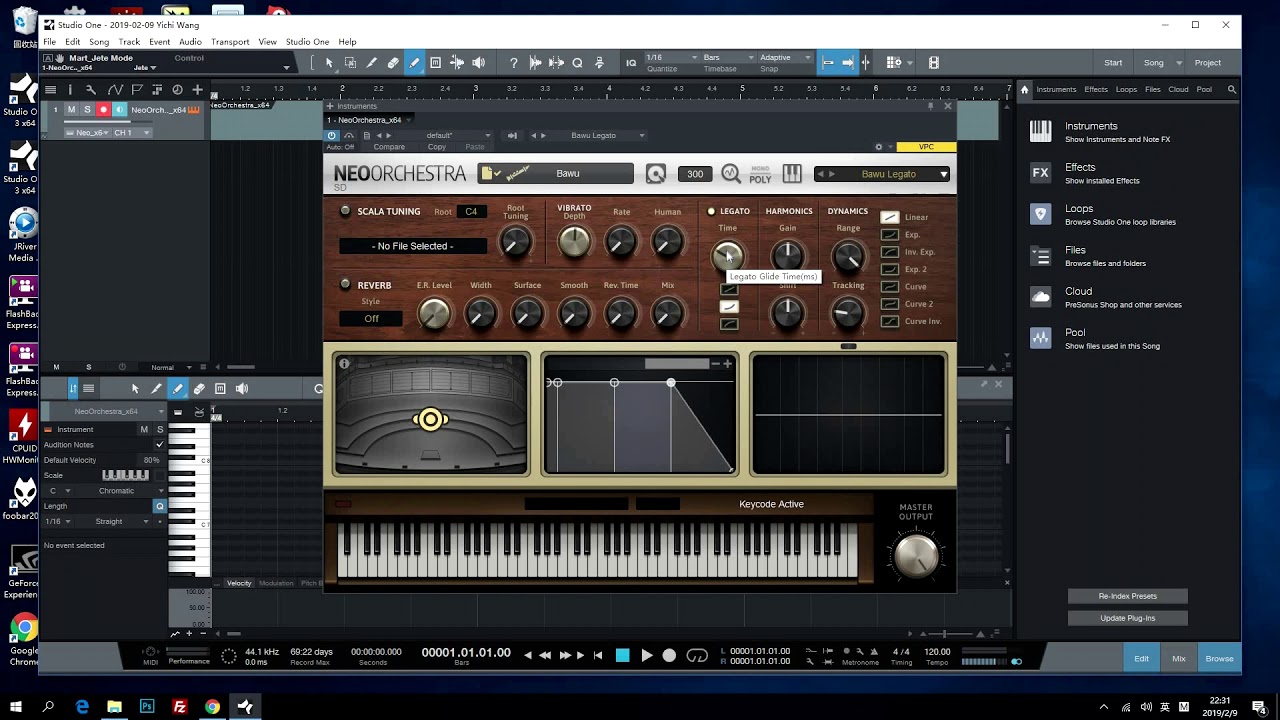The height and width of the screenshot is (720, 1280).
Task: Toggle the Reverb LED
Action: [x=345, y=284]
